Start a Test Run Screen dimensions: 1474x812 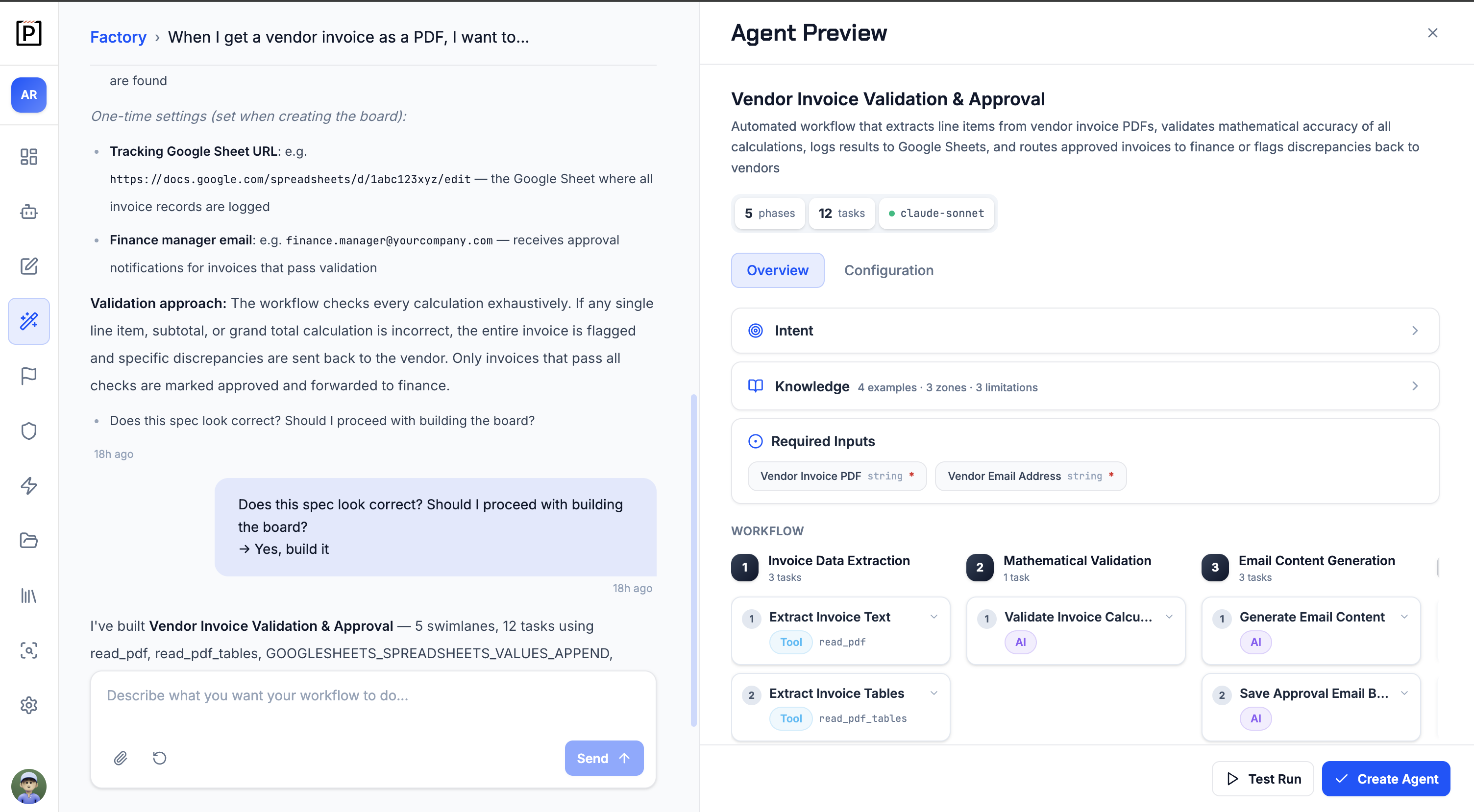tap(1263, 779)
